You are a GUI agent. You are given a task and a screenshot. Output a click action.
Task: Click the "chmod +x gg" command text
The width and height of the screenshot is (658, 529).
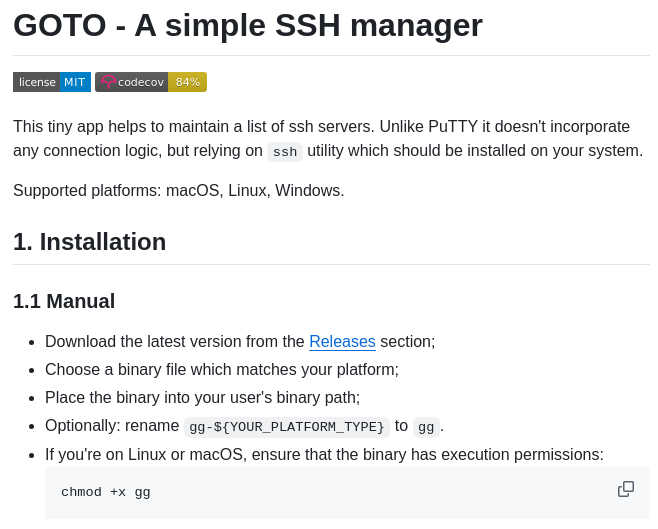pyautogui.click(x=106, y=492)
